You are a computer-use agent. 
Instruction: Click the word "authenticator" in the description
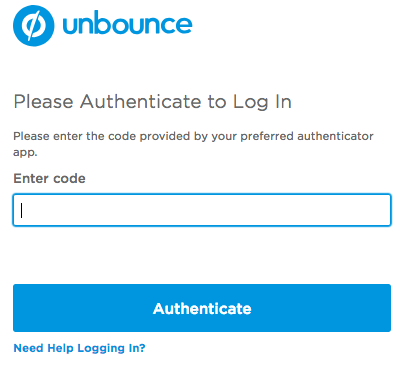pos(335,136)
